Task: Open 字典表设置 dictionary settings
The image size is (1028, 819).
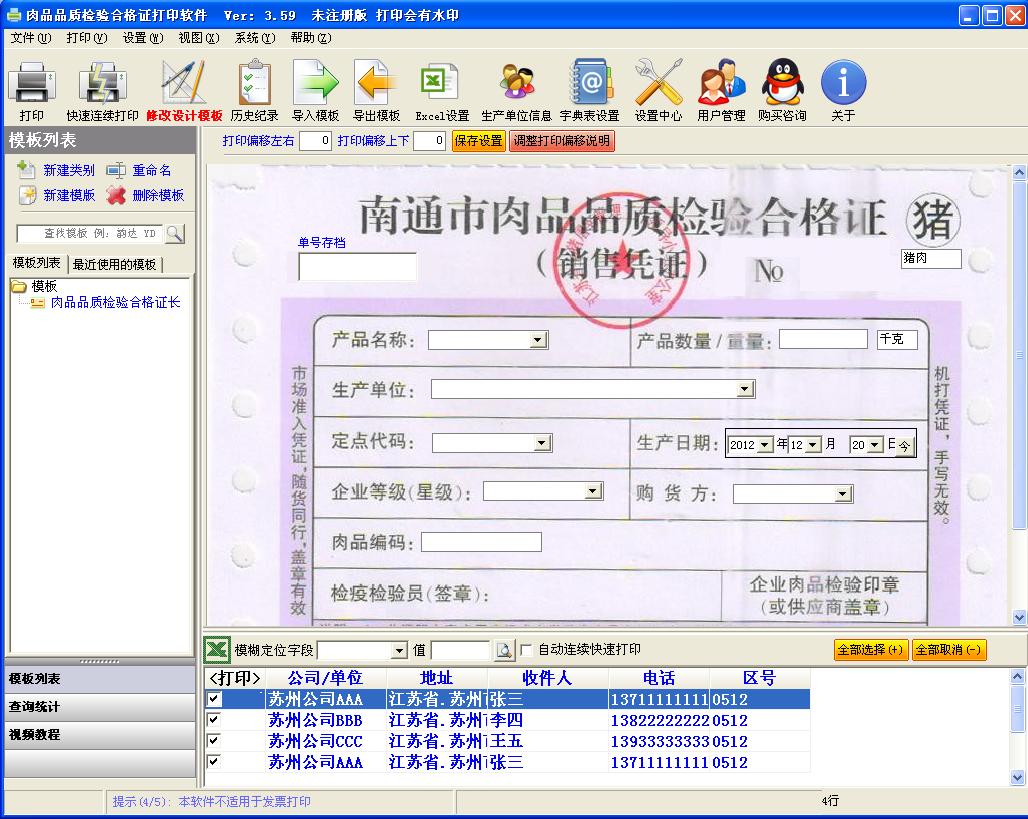Action: [589, 84]
